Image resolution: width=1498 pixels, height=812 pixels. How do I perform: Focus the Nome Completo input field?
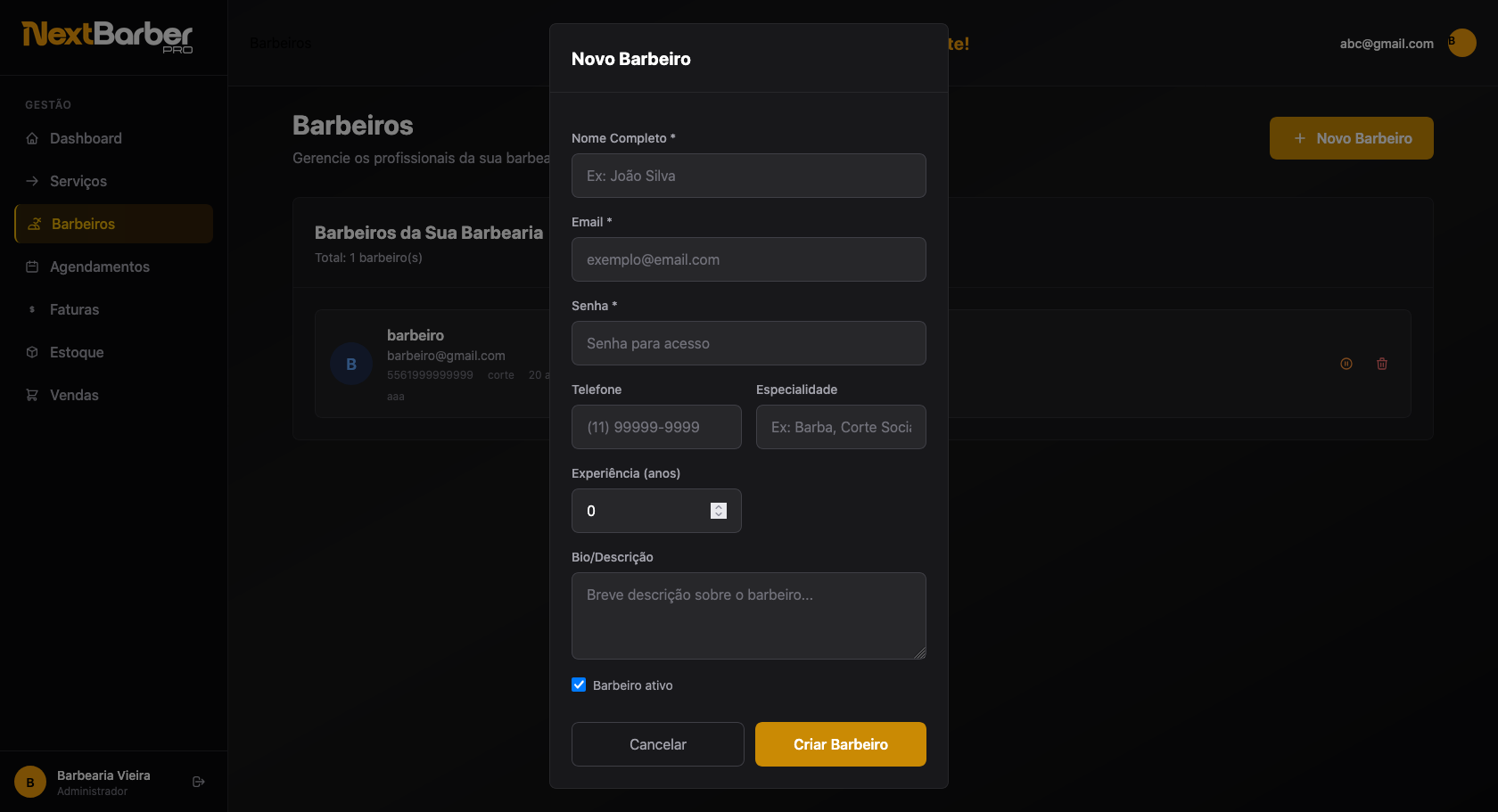748,176
